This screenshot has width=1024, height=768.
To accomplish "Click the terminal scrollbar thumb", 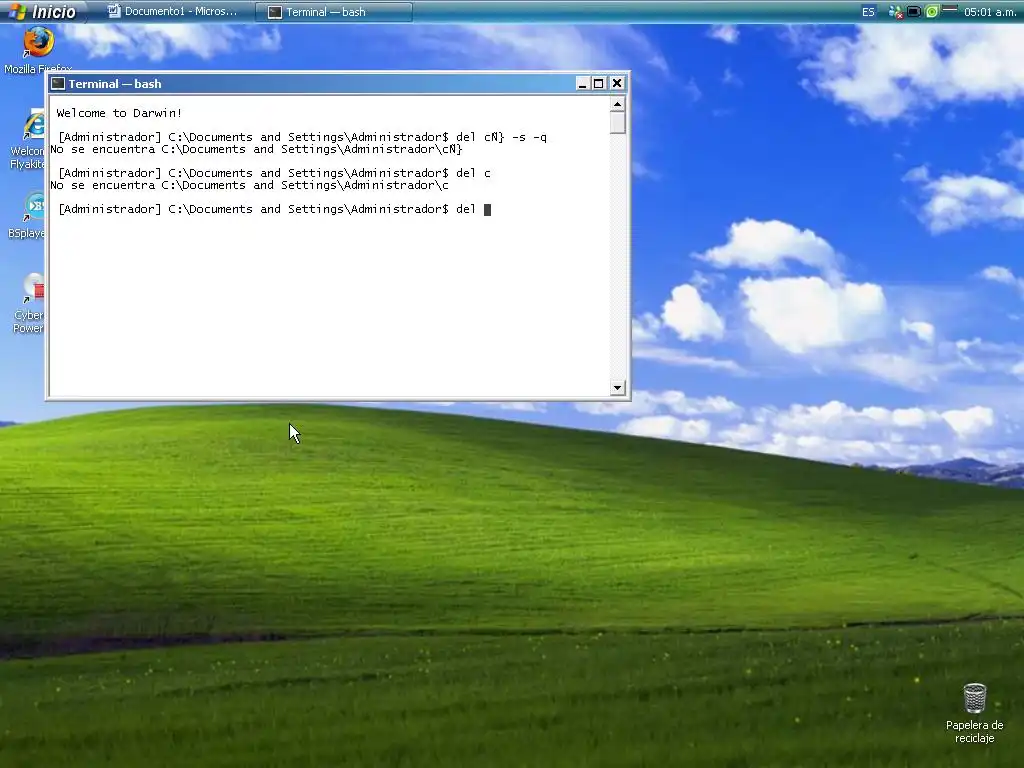I will tap(617, 123).
